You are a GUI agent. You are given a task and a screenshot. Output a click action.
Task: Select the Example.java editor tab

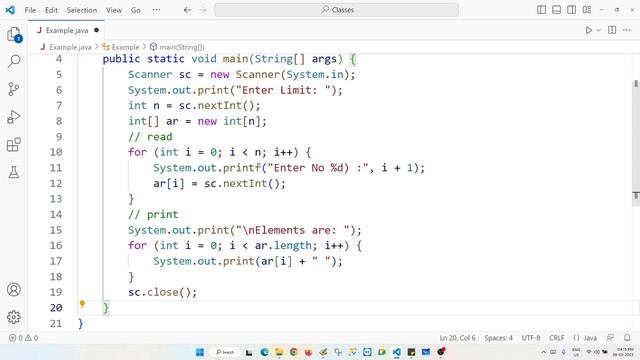tap(66, 30)
